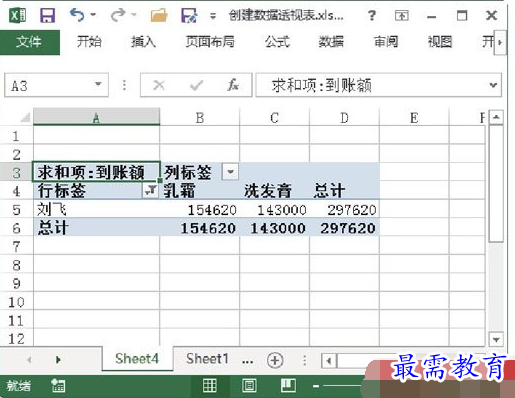515x398 pixels.
Task: Switch to the 视图 tab
Action: 440,42
